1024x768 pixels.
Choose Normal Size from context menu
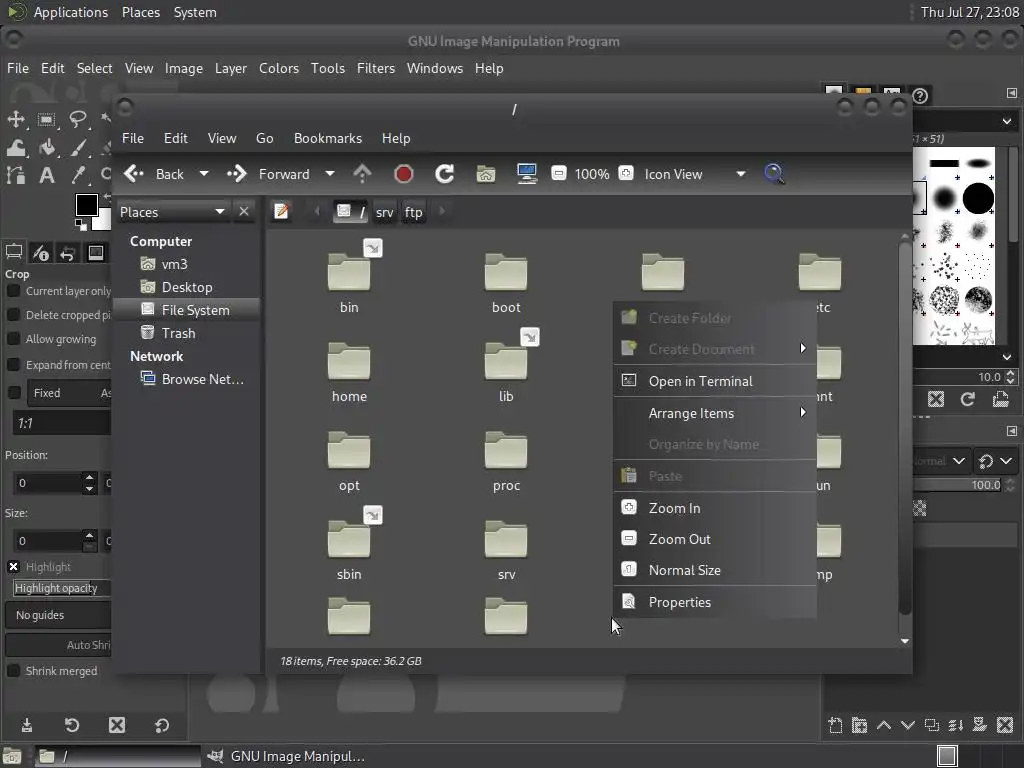click(715, 570)
